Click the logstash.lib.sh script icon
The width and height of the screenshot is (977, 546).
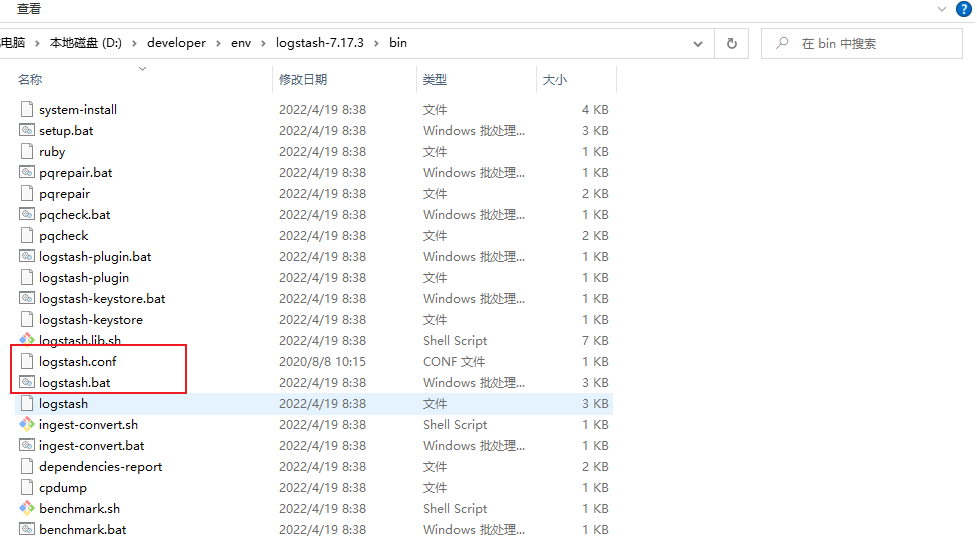click(x=27, y=340)
